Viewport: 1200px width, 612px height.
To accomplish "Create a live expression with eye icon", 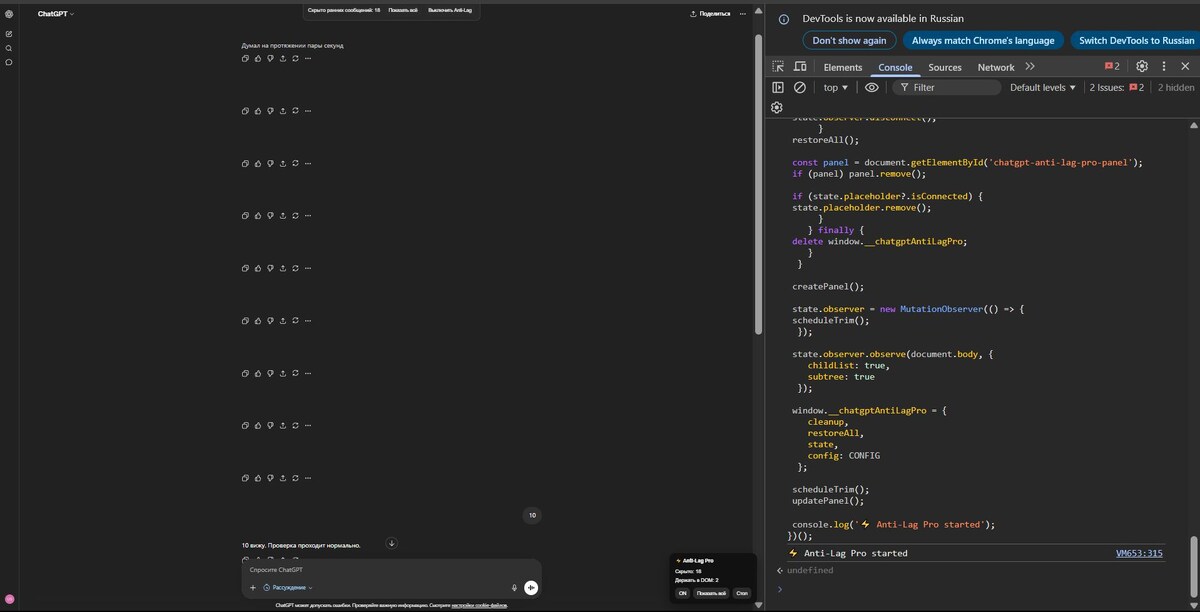I will coord(872,87).
